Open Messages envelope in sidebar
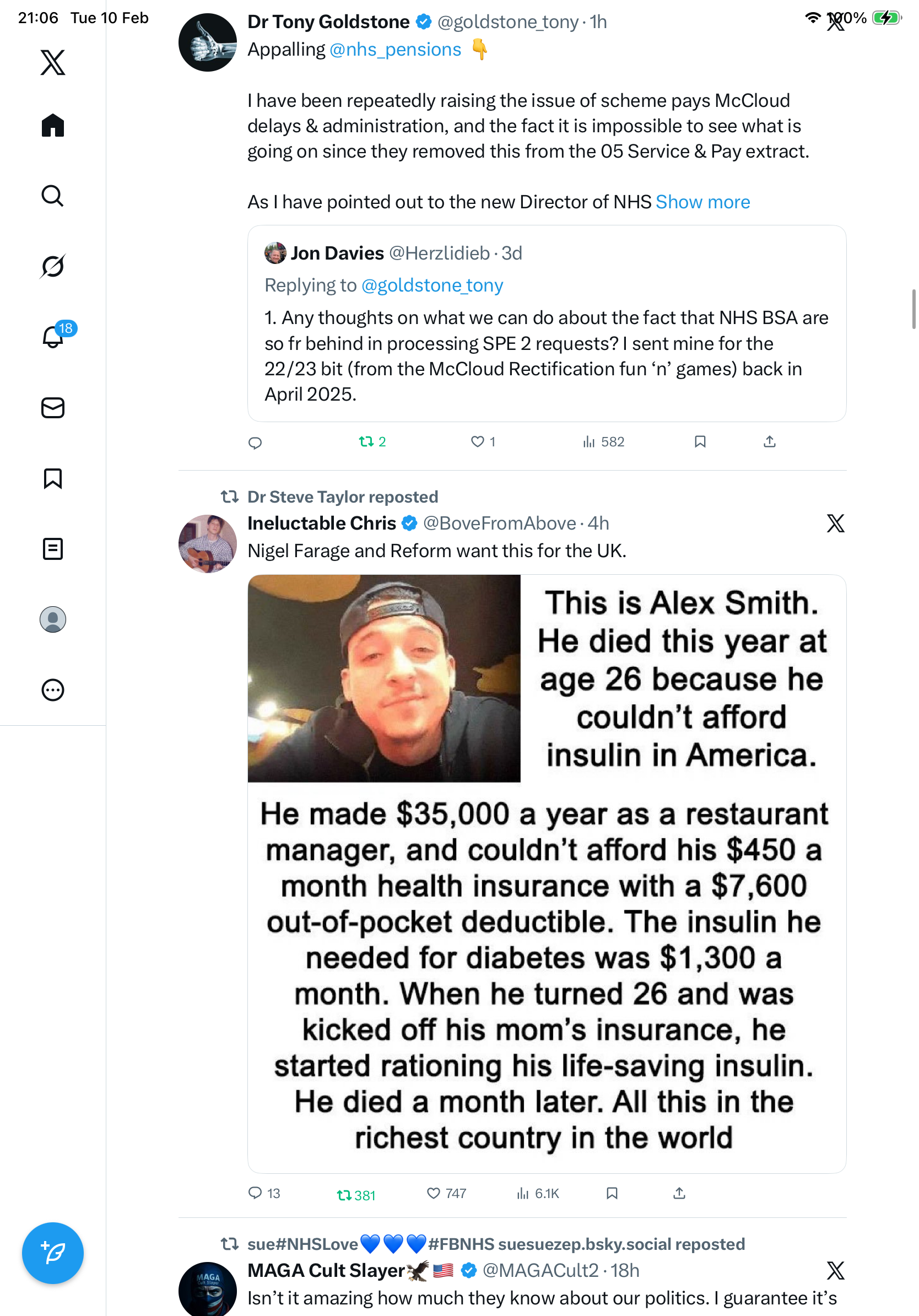 [53, 407]
